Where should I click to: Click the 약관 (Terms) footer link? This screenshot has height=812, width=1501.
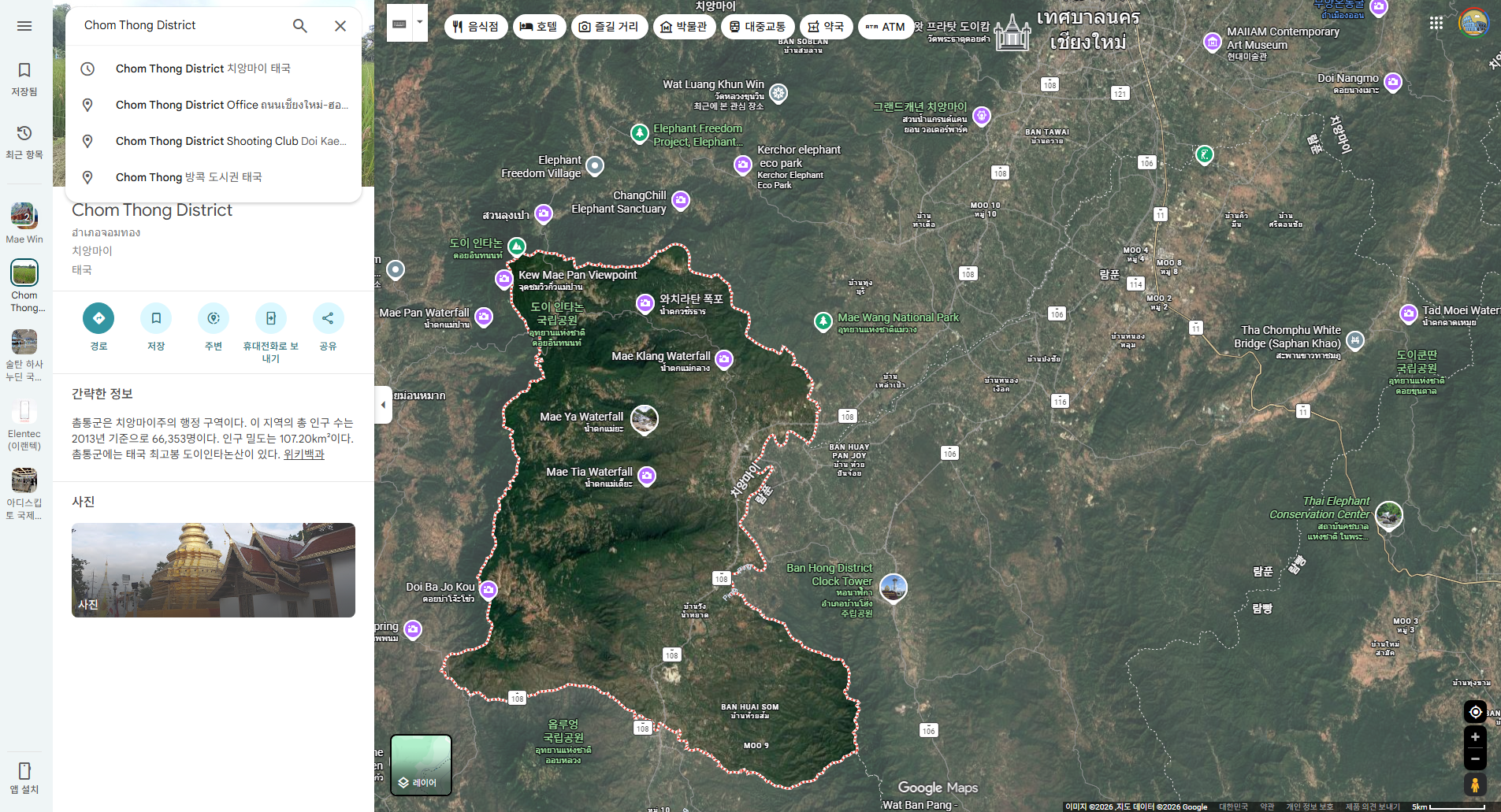pyautogui.click(x=1267, y=806)
